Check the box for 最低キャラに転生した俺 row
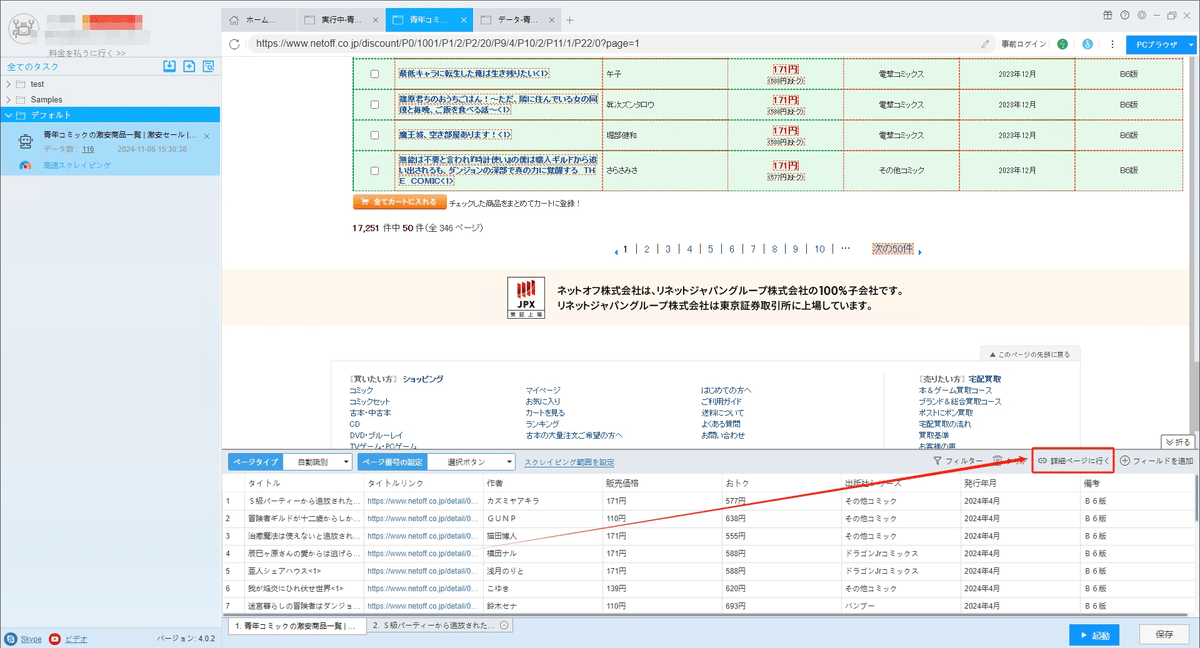The image size is (1200, 648). pyautogui.click(x=375, y=74)
